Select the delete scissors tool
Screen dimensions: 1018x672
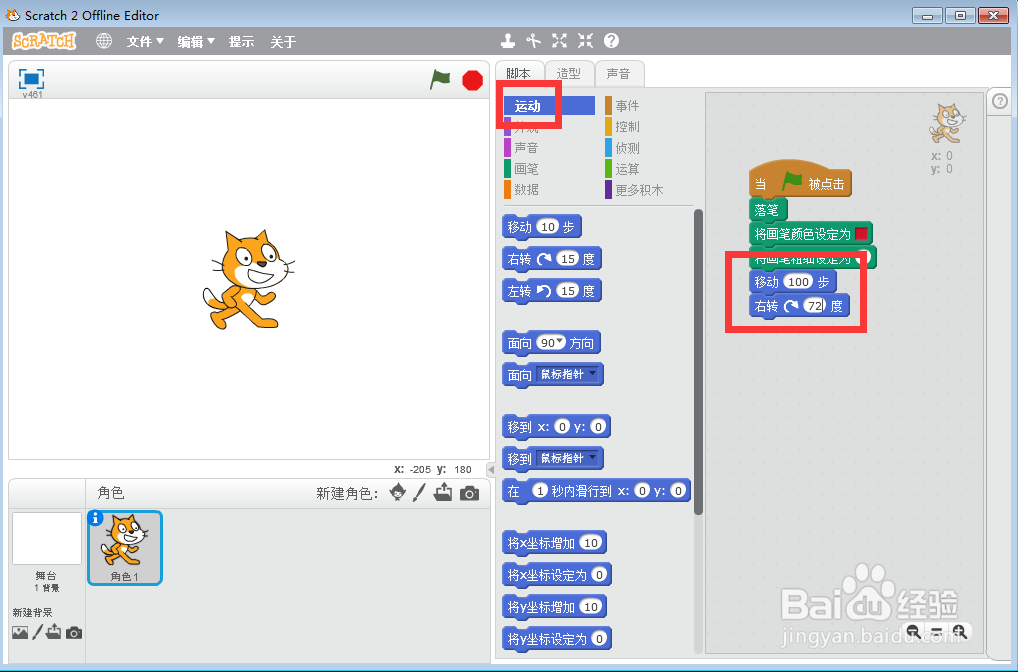pyautogui.click(x=534, y=41)
